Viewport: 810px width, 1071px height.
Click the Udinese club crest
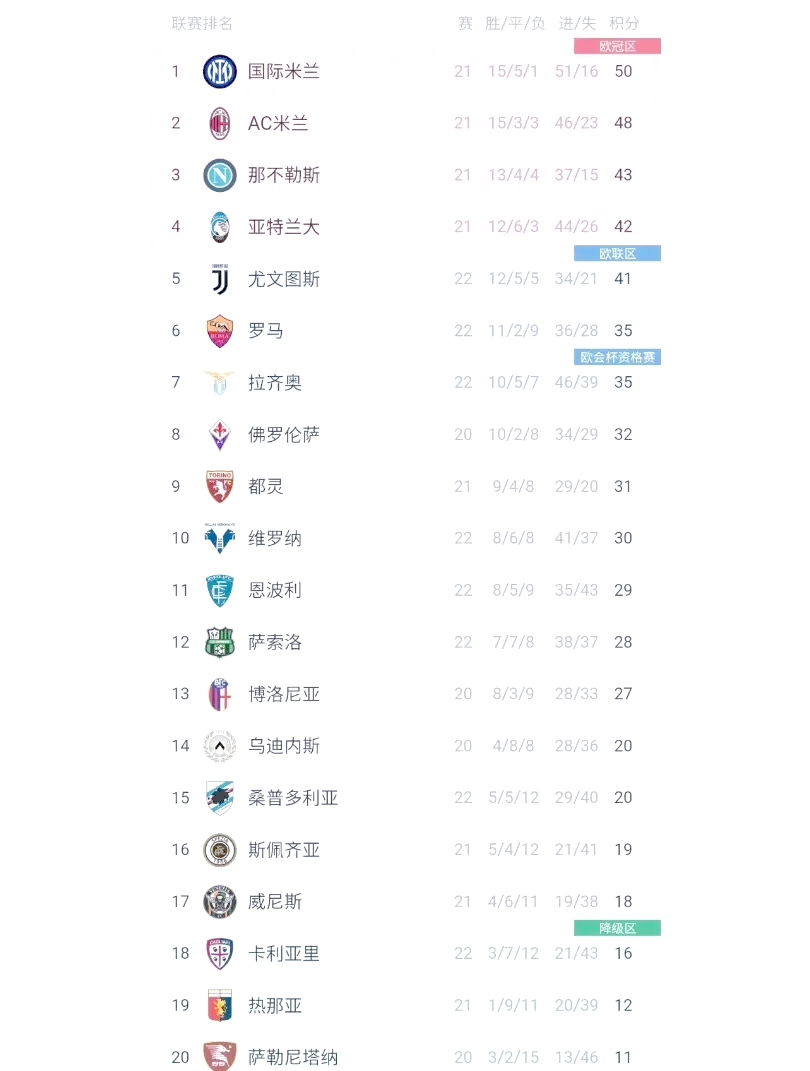[x=220, y=746]
